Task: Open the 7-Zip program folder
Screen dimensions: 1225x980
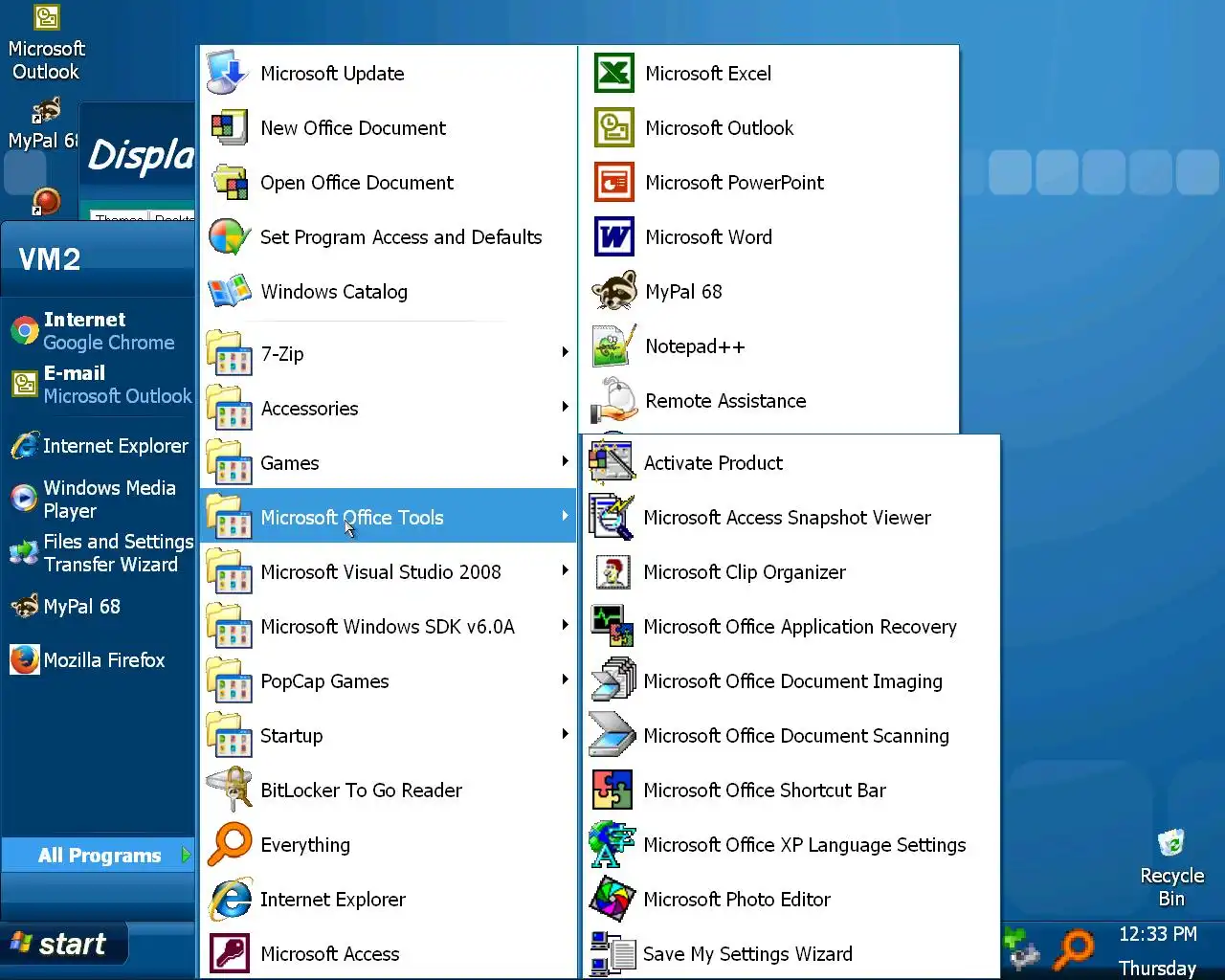Action: pos(388,354)
